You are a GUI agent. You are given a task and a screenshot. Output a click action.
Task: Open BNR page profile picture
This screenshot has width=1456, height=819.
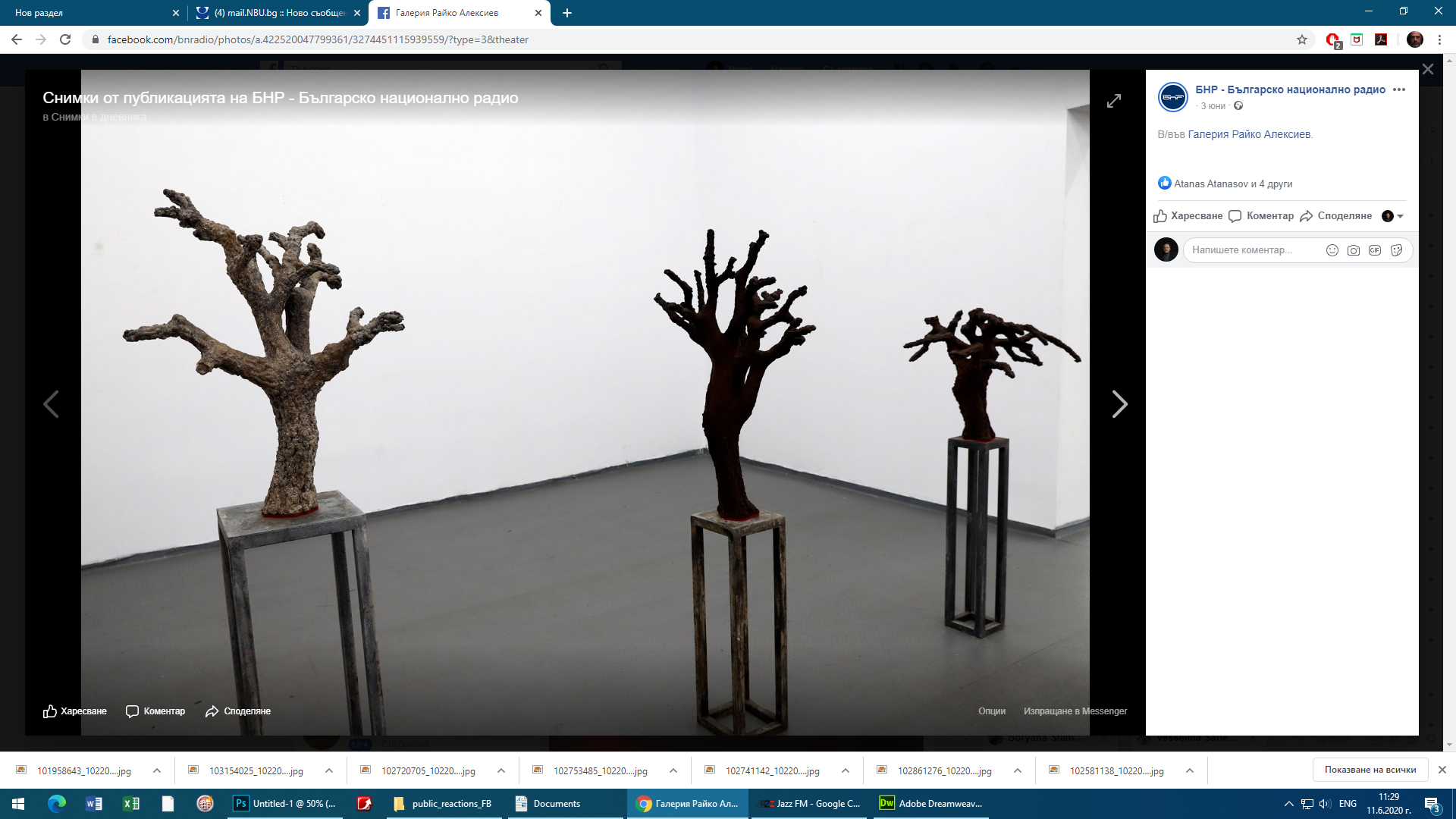1173,97
